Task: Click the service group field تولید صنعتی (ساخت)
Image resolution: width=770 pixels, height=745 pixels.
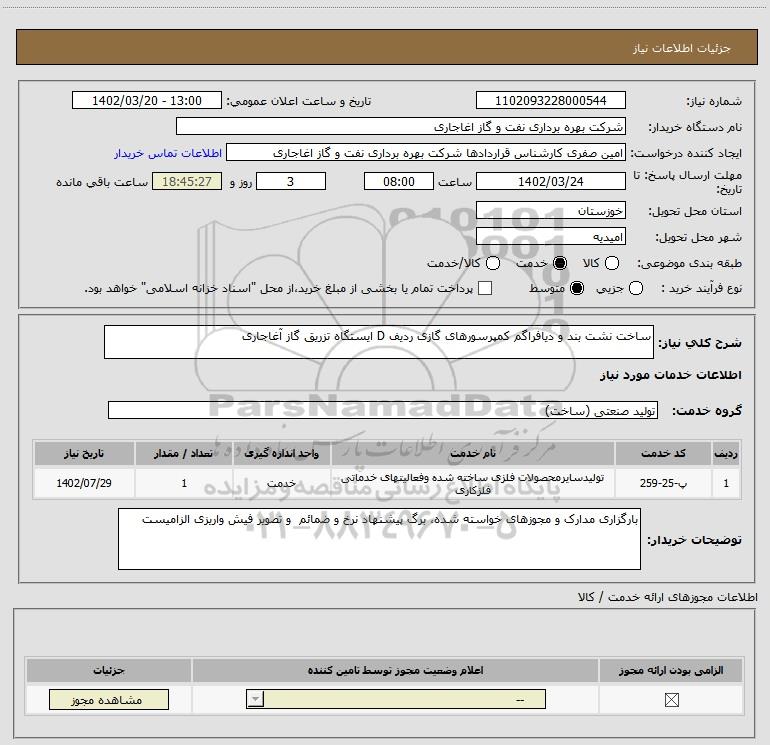Action: click(383, 410)
